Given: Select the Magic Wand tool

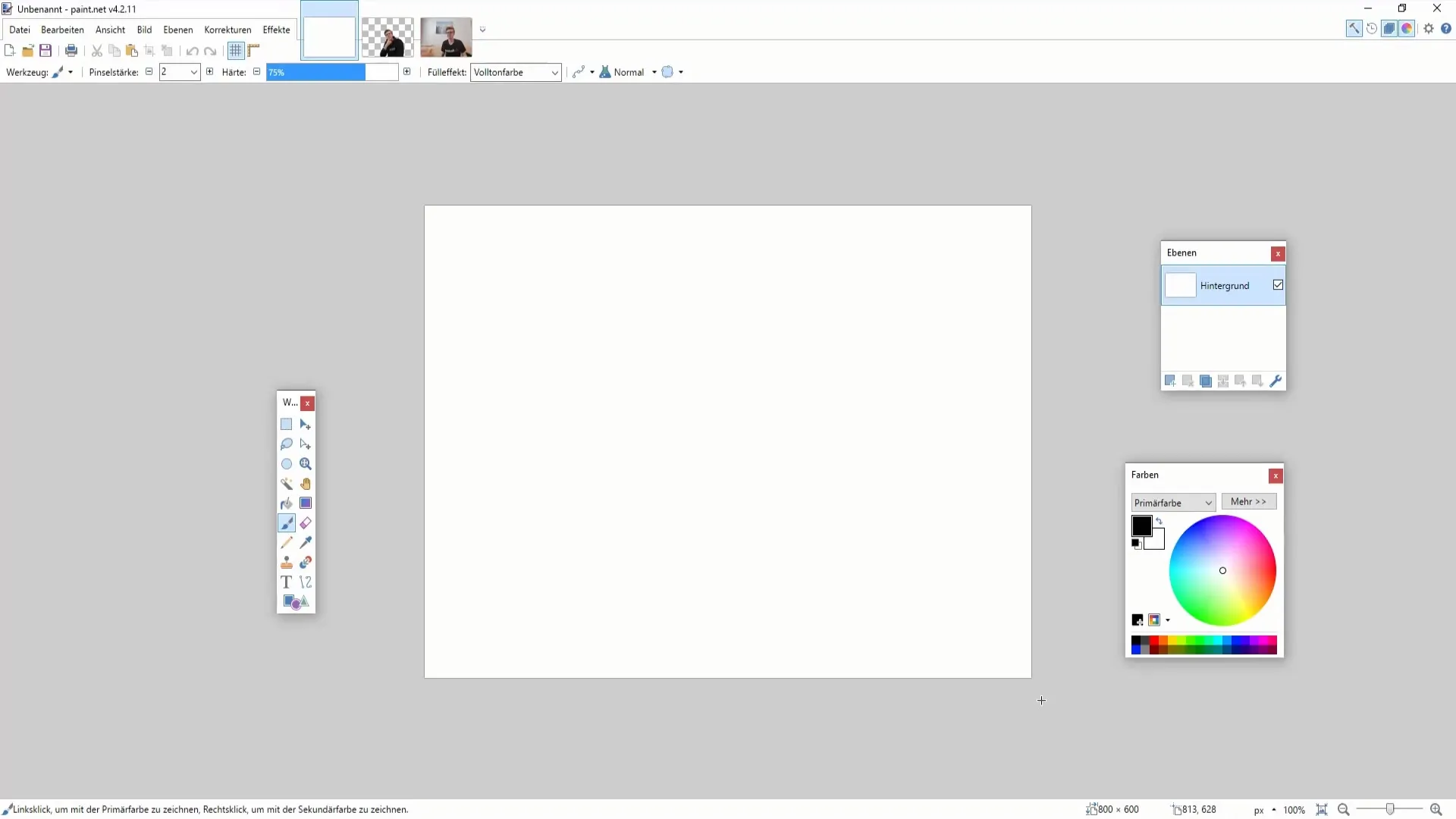Looking at the screenshot, I should point(286,484).
